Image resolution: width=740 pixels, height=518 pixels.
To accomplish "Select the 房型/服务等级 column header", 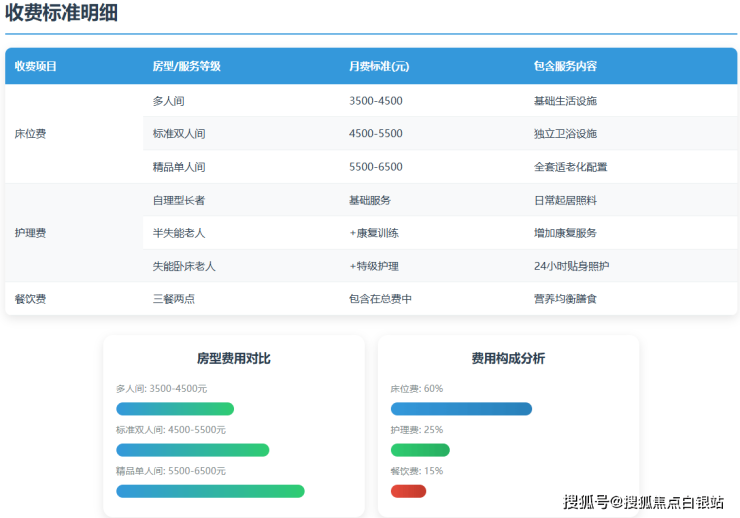I will click(x=186, y=66).
